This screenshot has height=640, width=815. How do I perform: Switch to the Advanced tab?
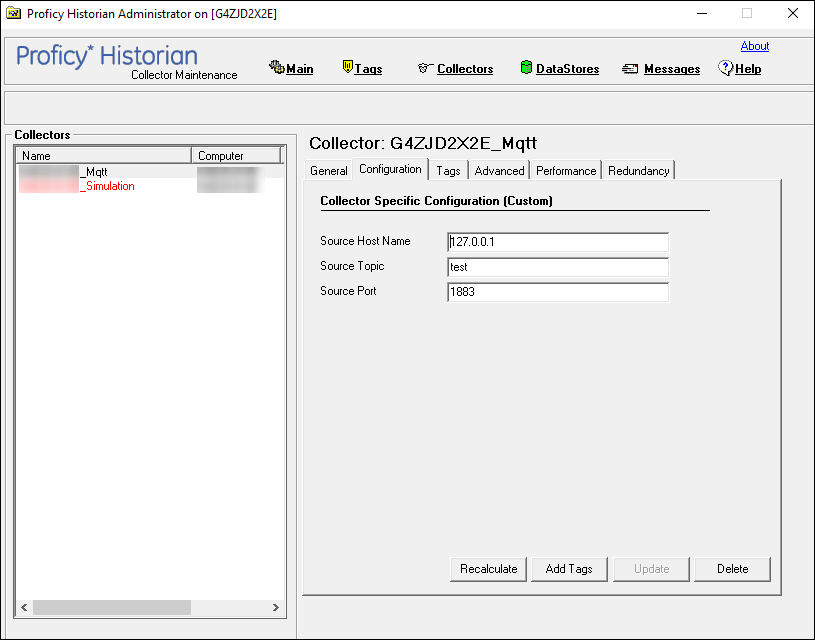click(x=499, y=171)
